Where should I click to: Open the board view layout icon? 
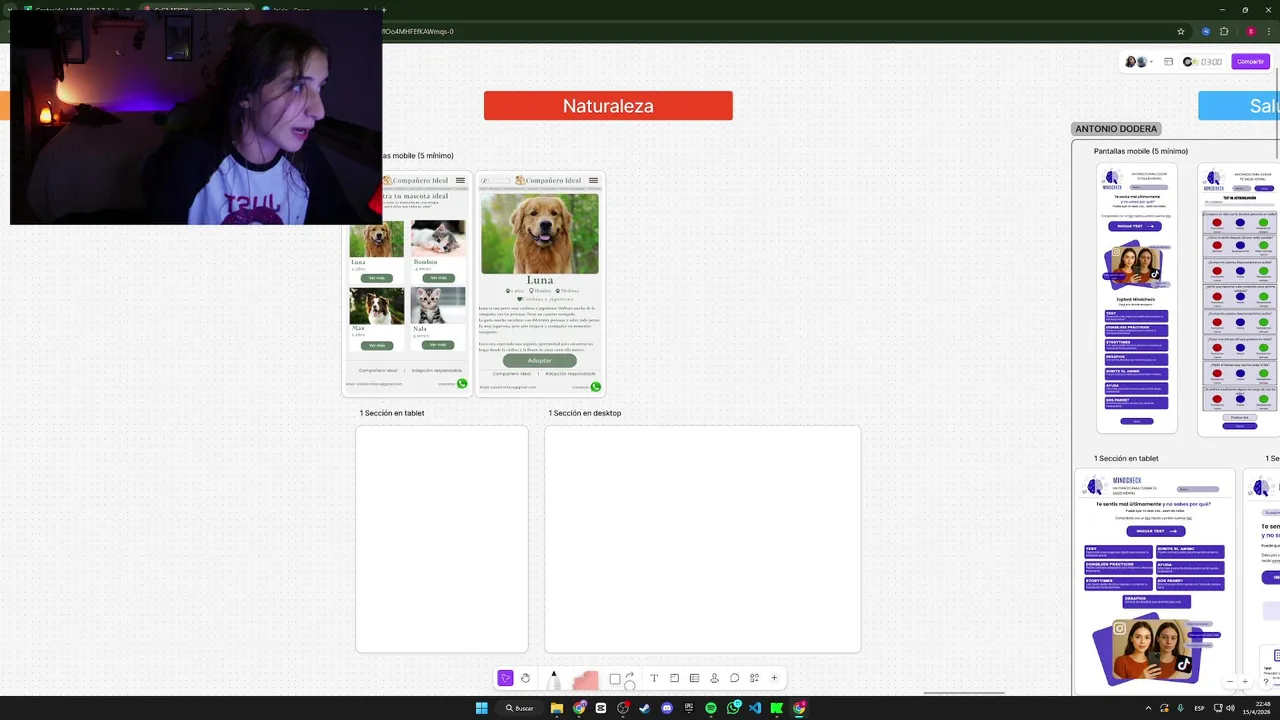coord(1168,62)
